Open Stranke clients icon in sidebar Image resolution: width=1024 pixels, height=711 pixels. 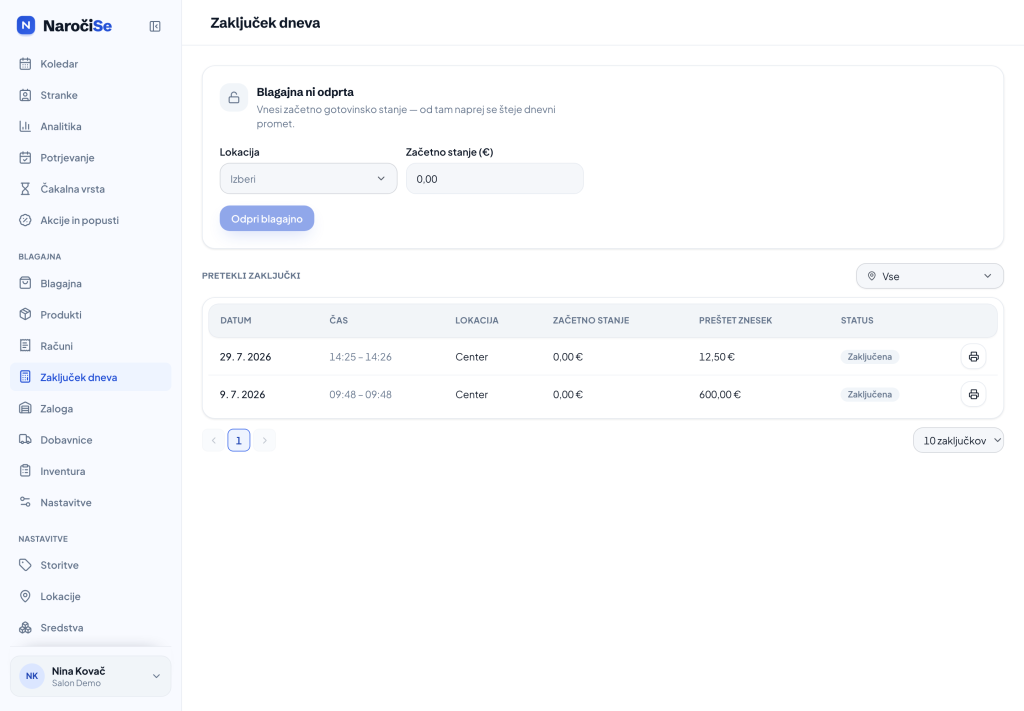pos(25,95)
